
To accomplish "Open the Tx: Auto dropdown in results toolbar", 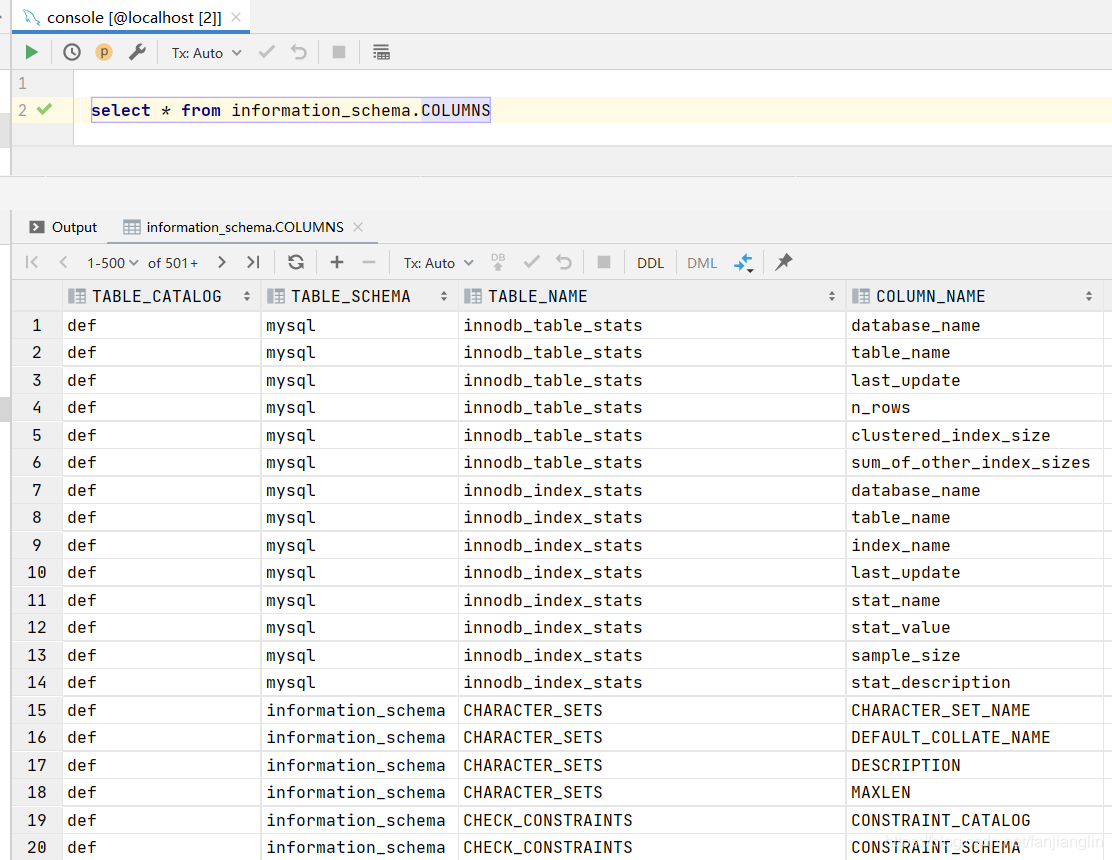I will pyautogui.click(x=438, y=264).
